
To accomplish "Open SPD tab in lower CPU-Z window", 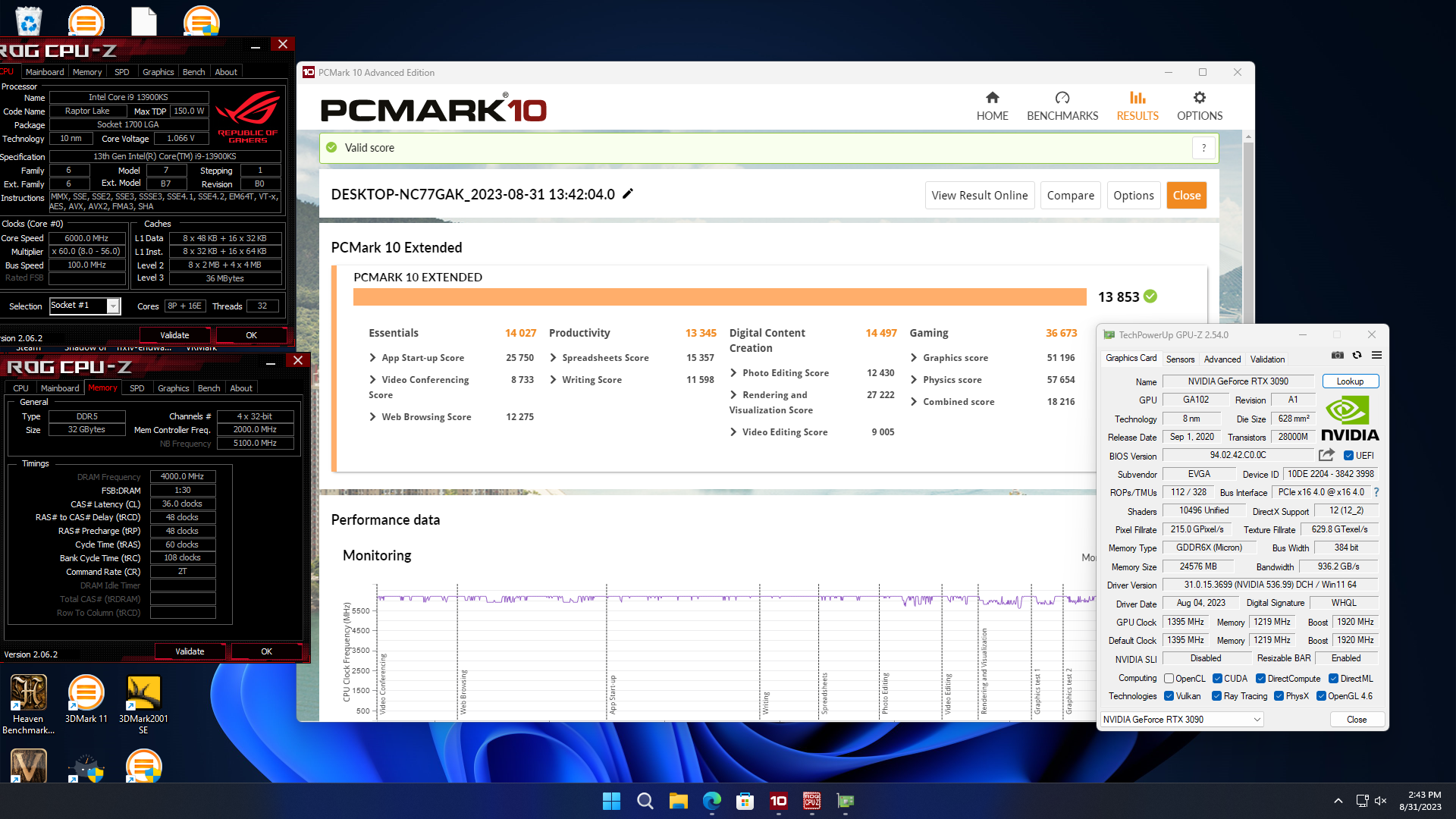I will [136, 388].
